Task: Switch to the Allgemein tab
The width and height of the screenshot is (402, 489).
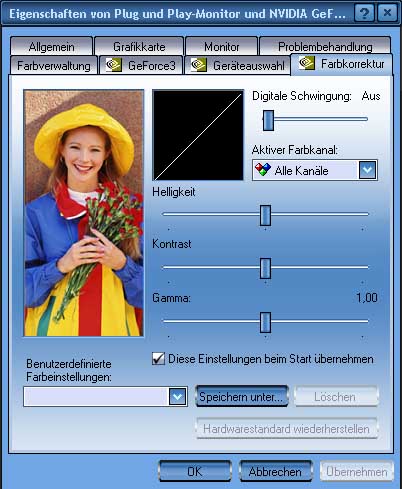Action: coord(51,46)
